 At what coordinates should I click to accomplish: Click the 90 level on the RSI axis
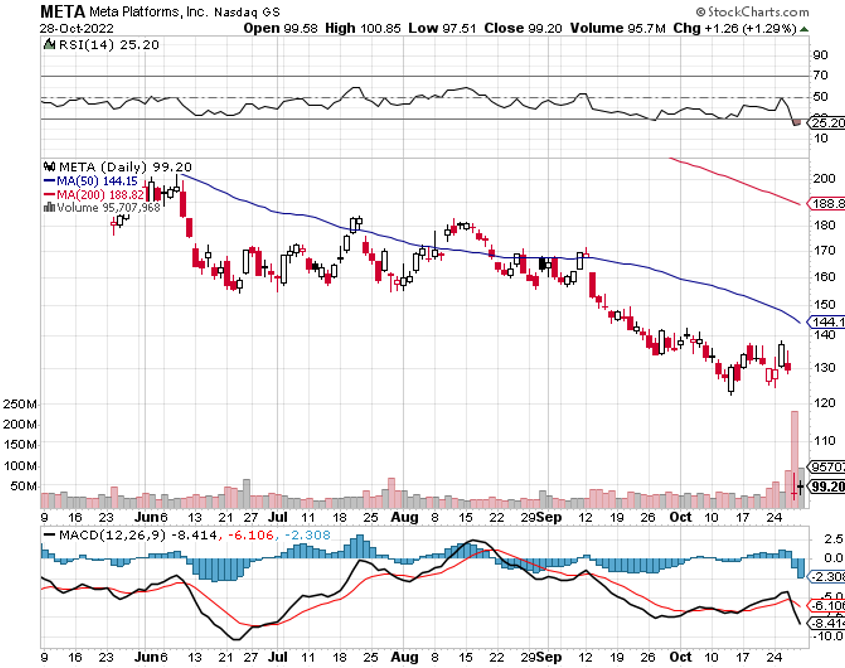820,55
